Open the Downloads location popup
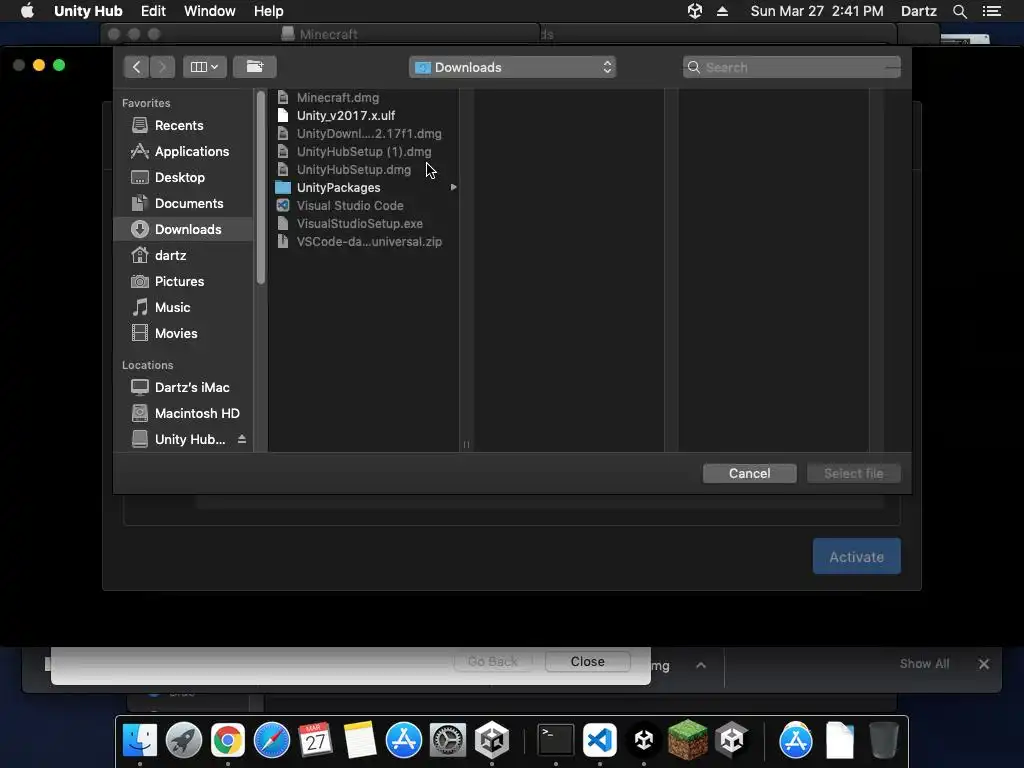 [513, 67]
